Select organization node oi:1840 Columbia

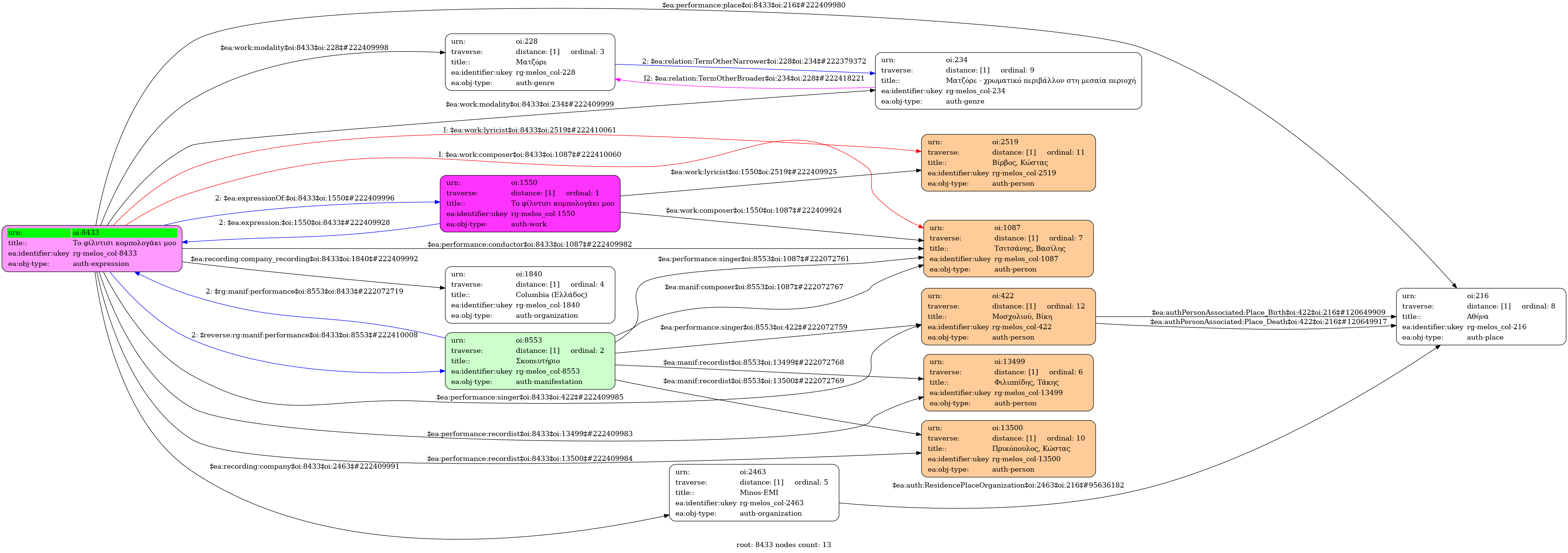[530, 295]
